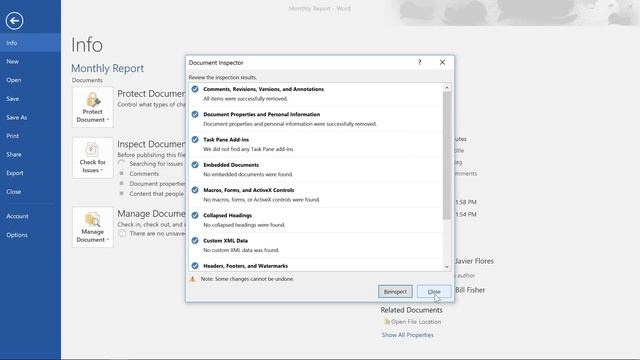Click the Monthly Report document title
Viewport: 640px width, 360px height.
[107, 68]
